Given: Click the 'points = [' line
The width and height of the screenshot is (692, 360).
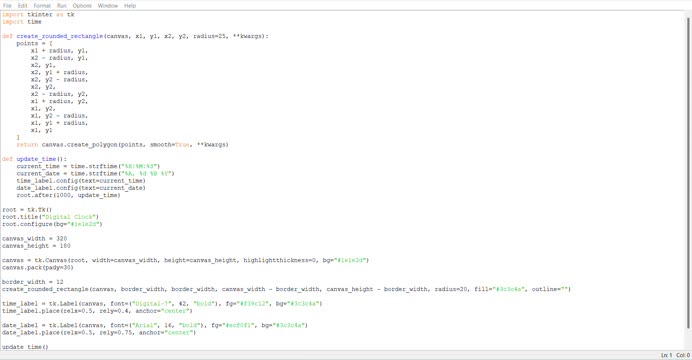Looking at the screenshot, I should click(34, 43).
